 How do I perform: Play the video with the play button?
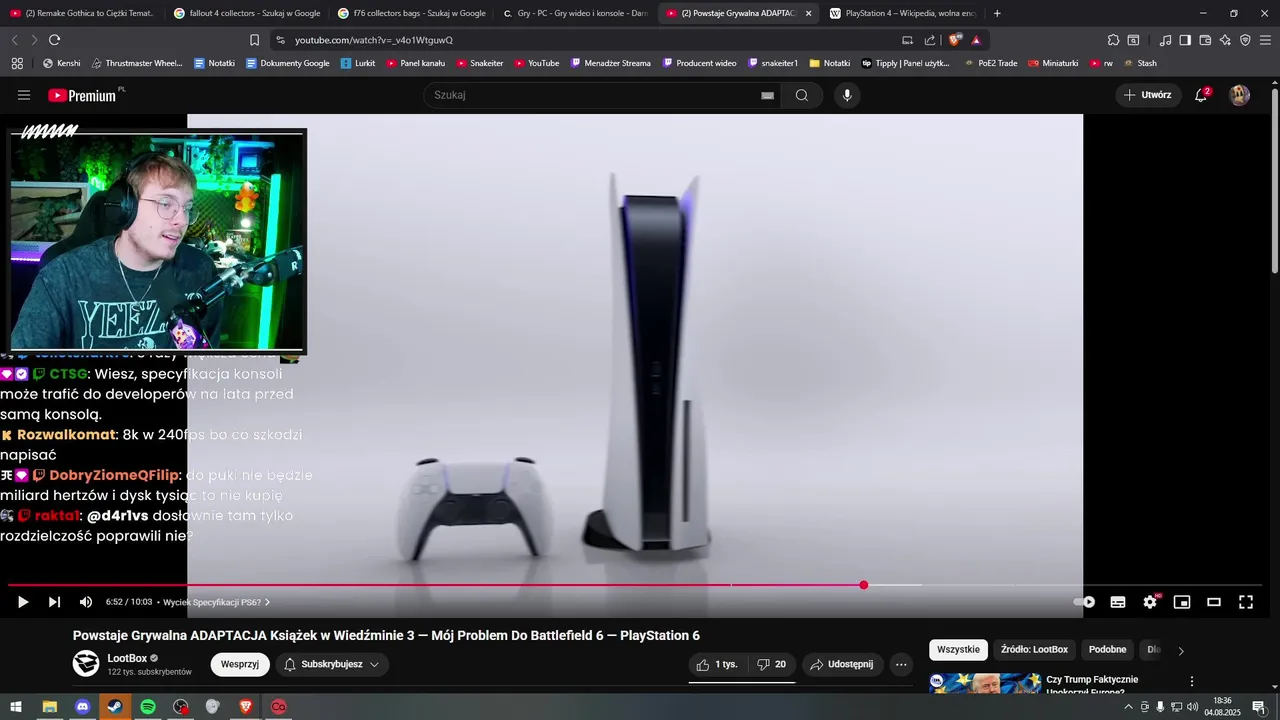pos(23,602)
